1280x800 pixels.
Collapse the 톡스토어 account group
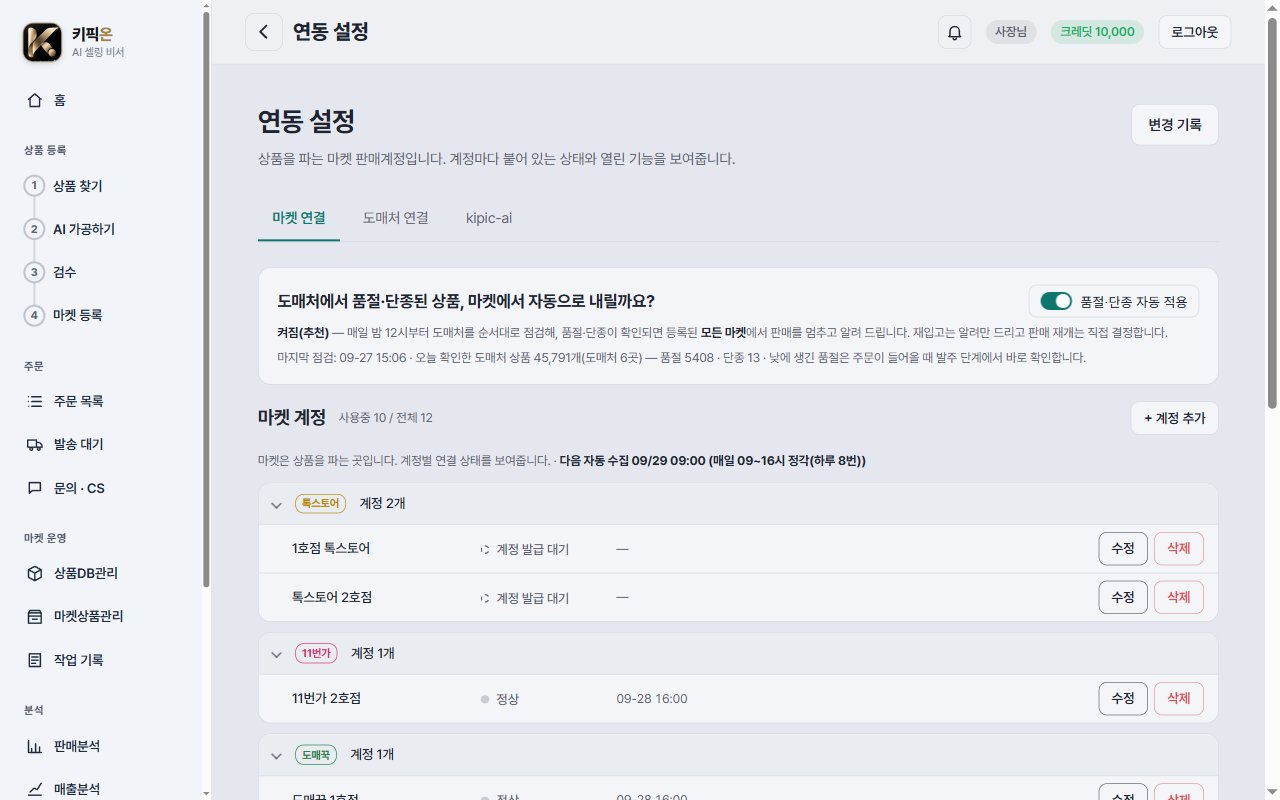tap(276, 505)
